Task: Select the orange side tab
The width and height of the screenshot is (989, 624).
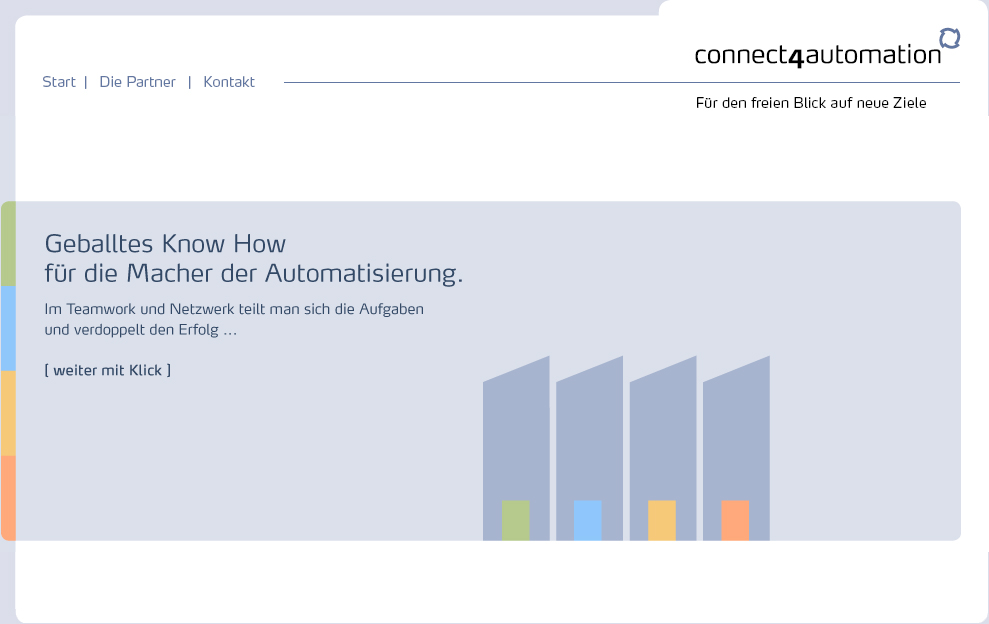Action: click(8, 498)
